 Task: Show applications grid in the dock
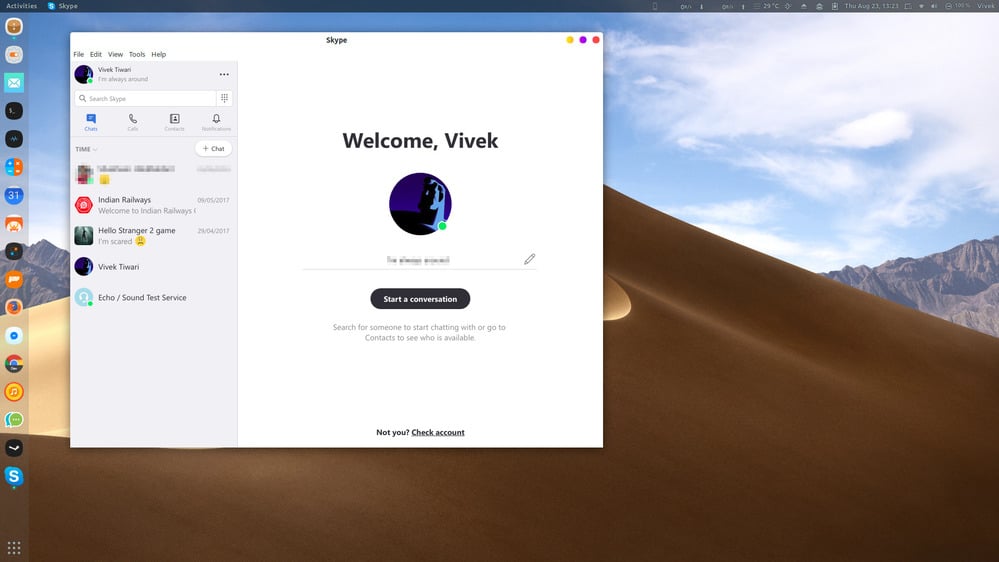pos(14,548)
